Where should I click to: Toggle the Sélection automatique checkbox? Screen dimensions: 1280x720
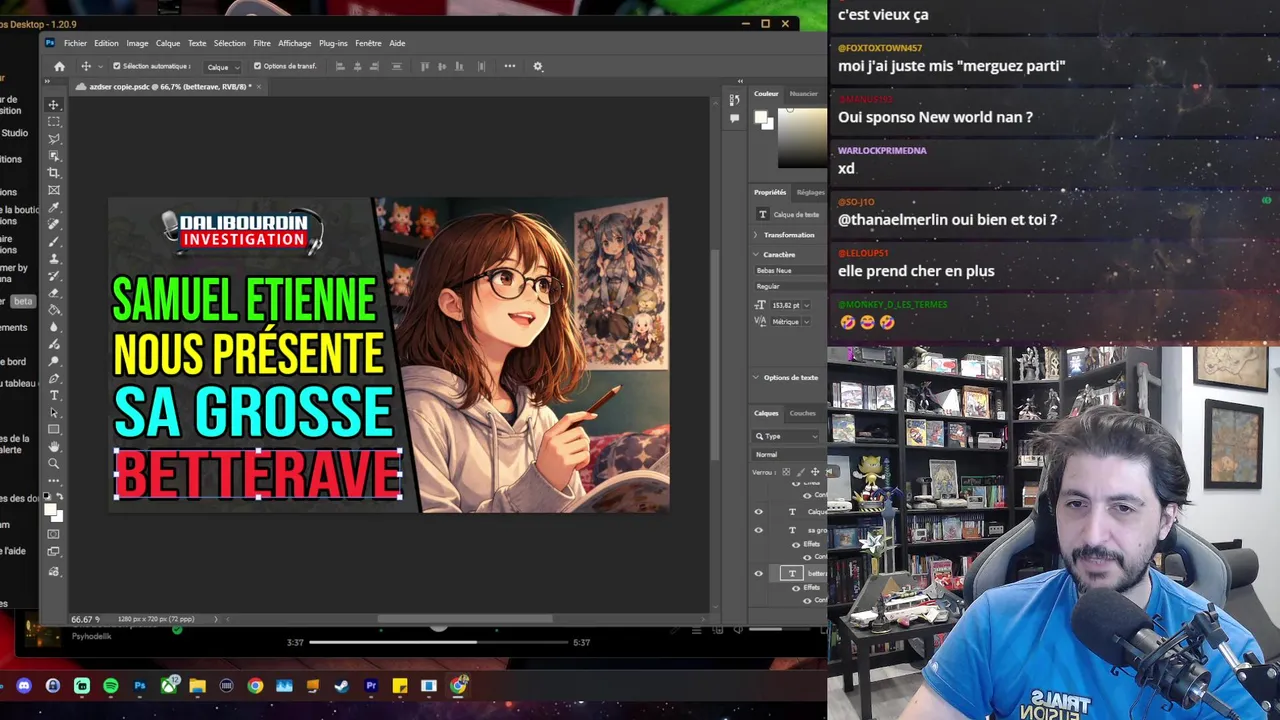point(116,66)
